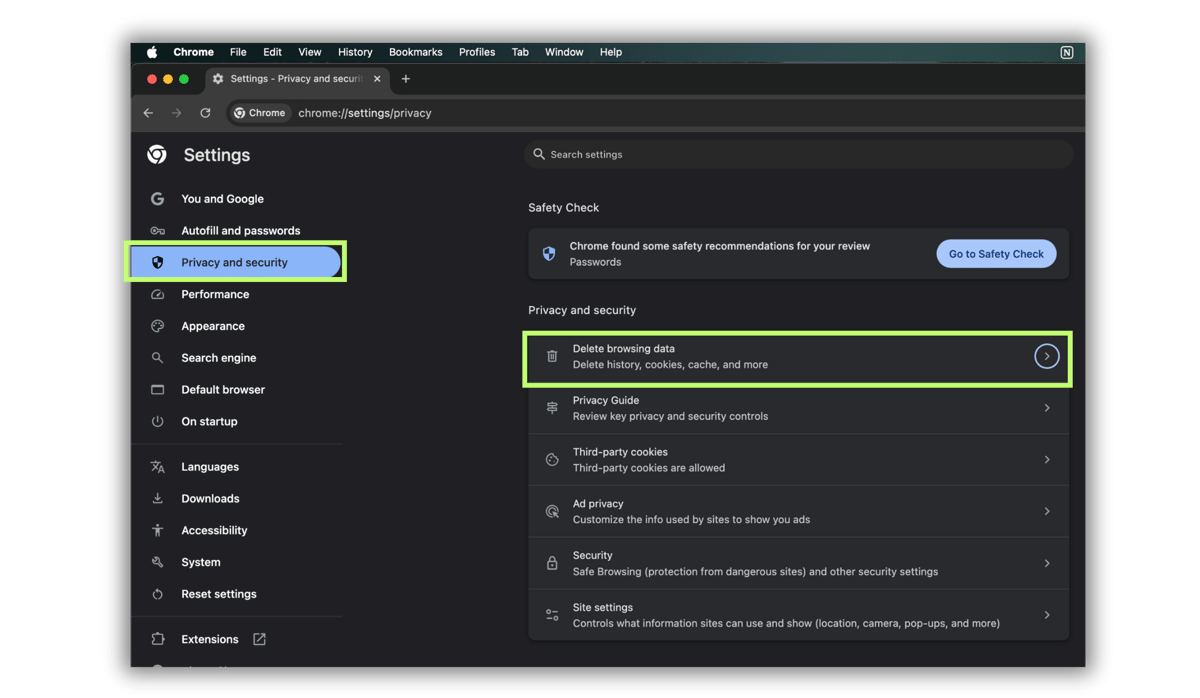Click the Security lock icon
The height and width of the screenshot is (698, 1200).
click(x=552, y=563)
